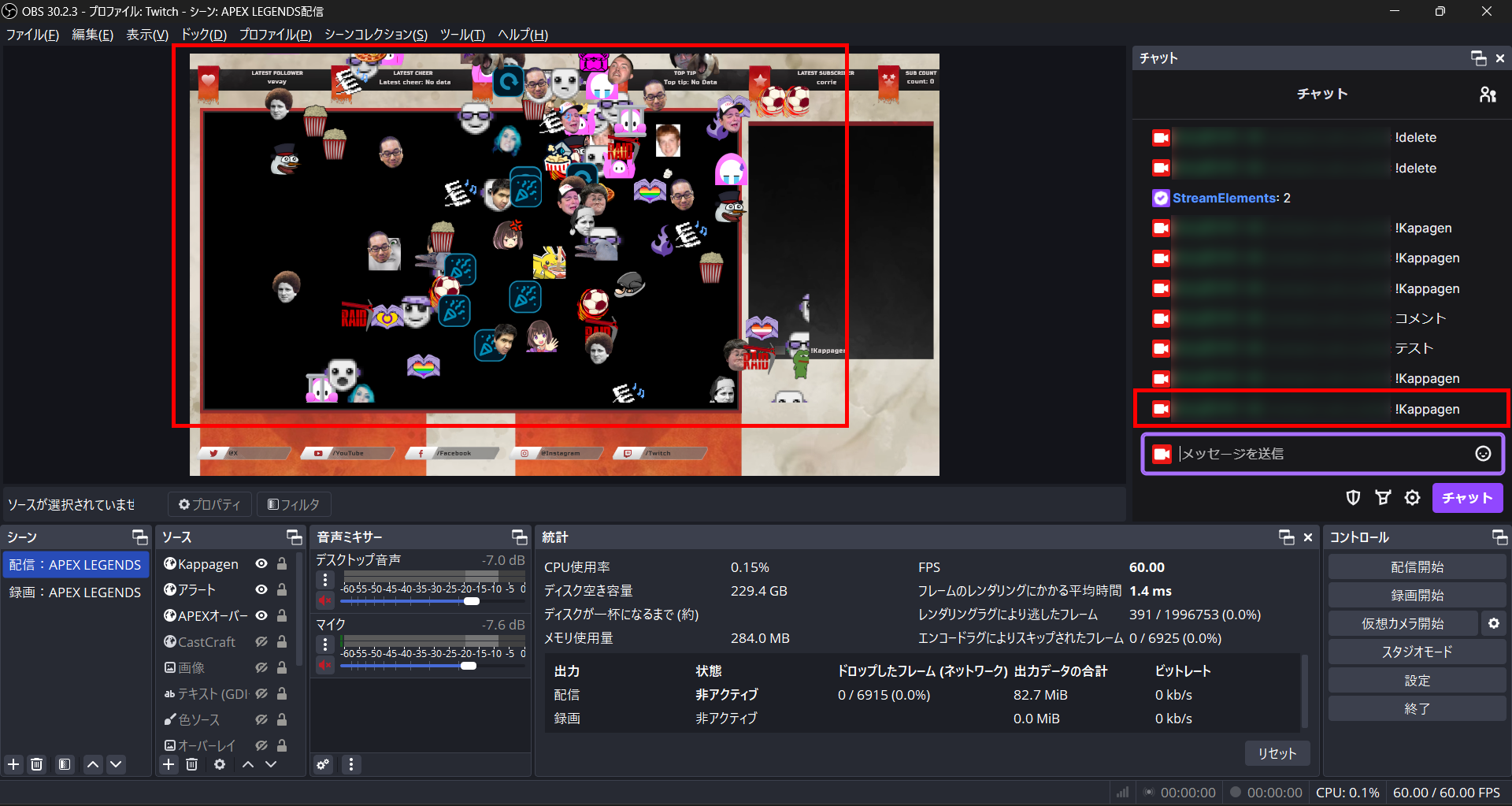This screenshot has height=806, width=1512.
Task: Open the 表示 menu
Action: 147,35
